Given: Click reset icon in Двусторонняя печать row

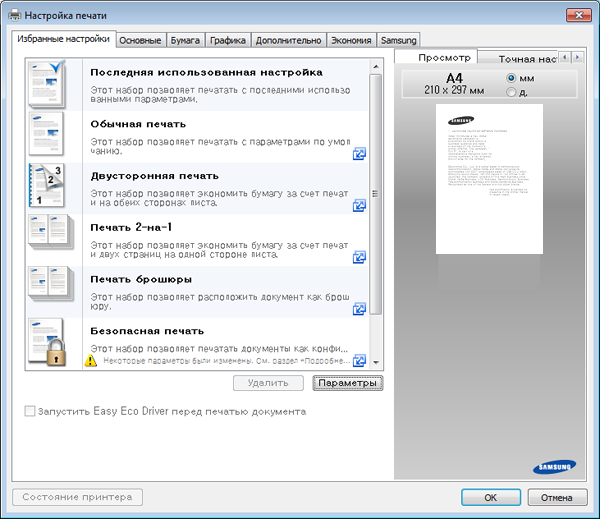Looking at the screenshot, I should click(x=359, y=206).
